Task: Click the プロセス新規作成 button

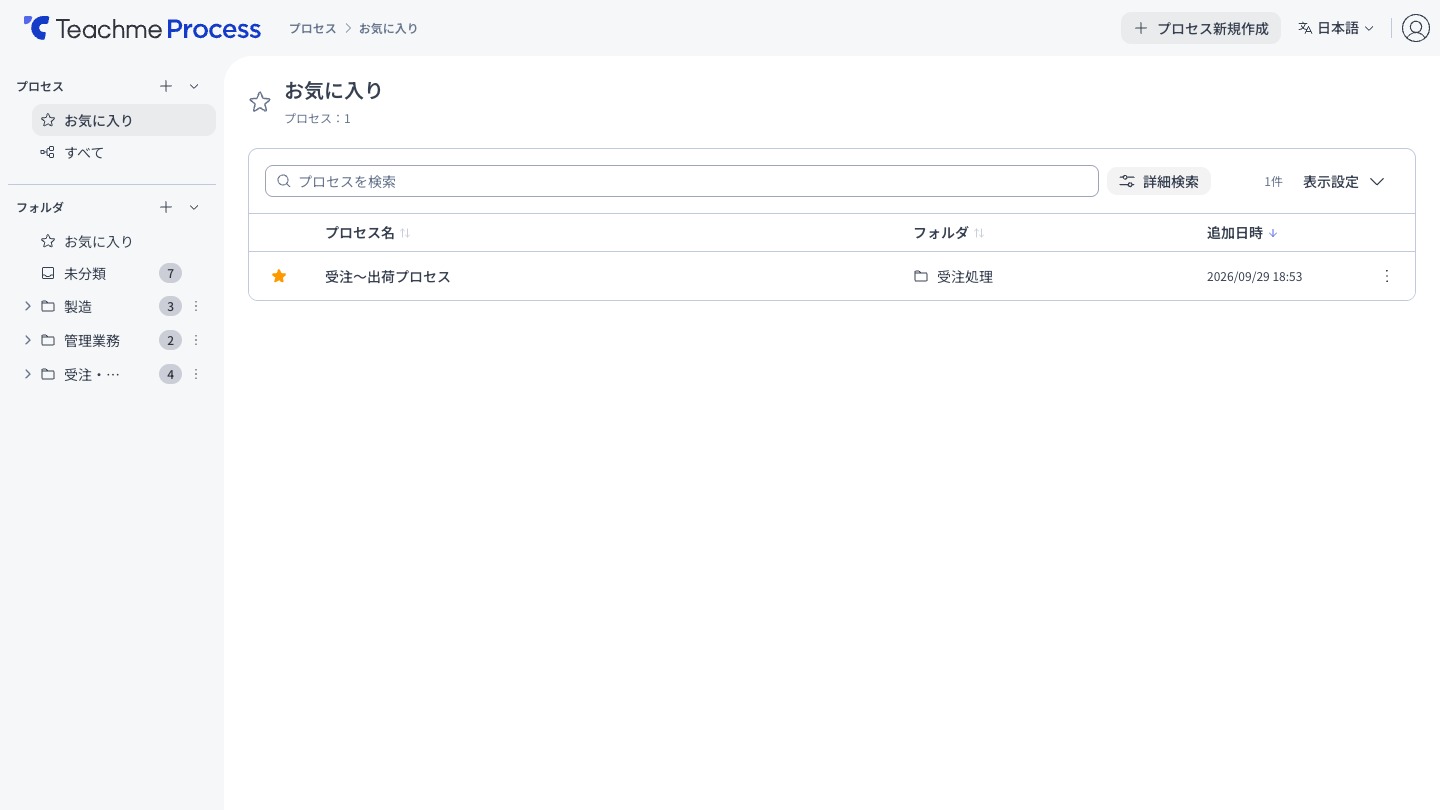Action: pos(1200,28)
